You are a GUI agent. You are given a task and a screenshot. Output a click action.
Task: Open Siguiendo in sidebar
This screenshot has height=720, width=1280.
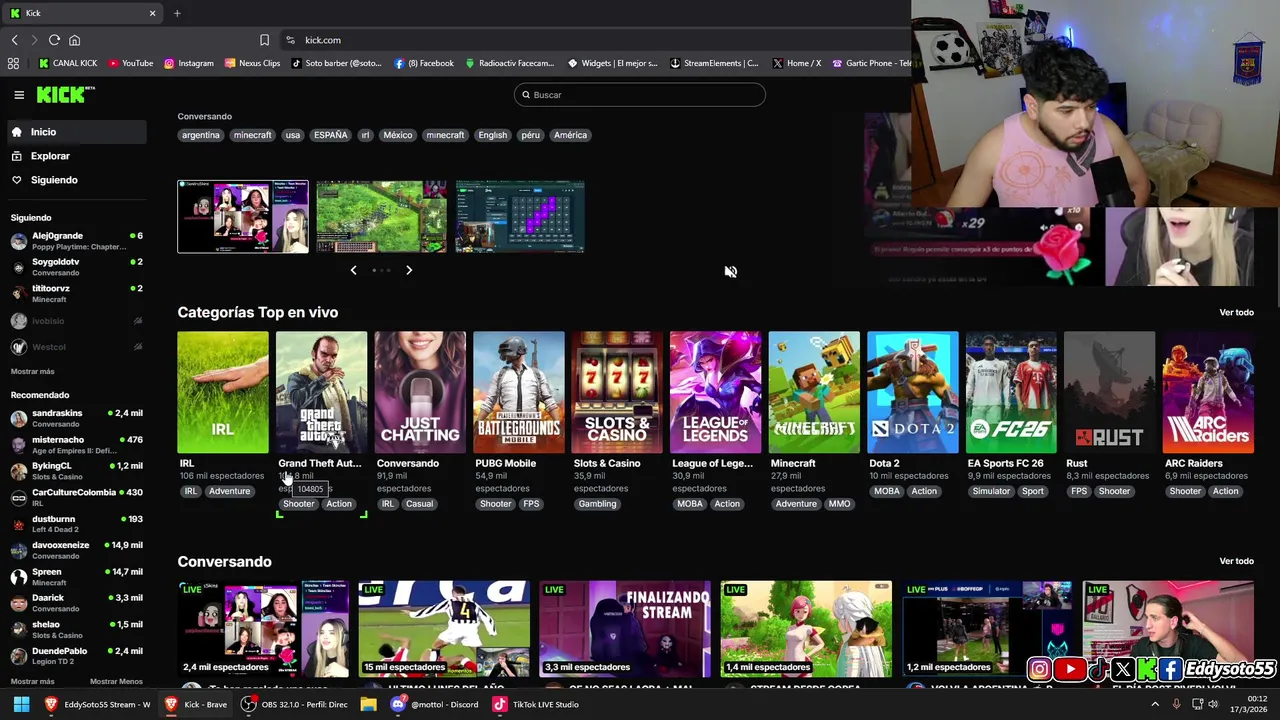click(76, 180)
